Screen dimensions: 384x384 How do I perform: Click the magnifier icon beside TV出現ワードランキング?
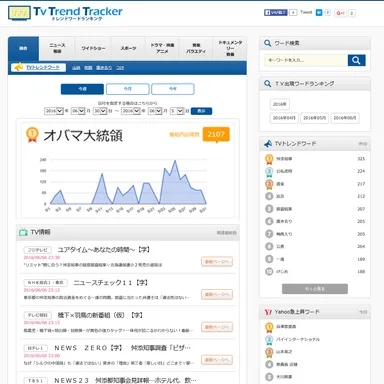(x=267, y=83)
